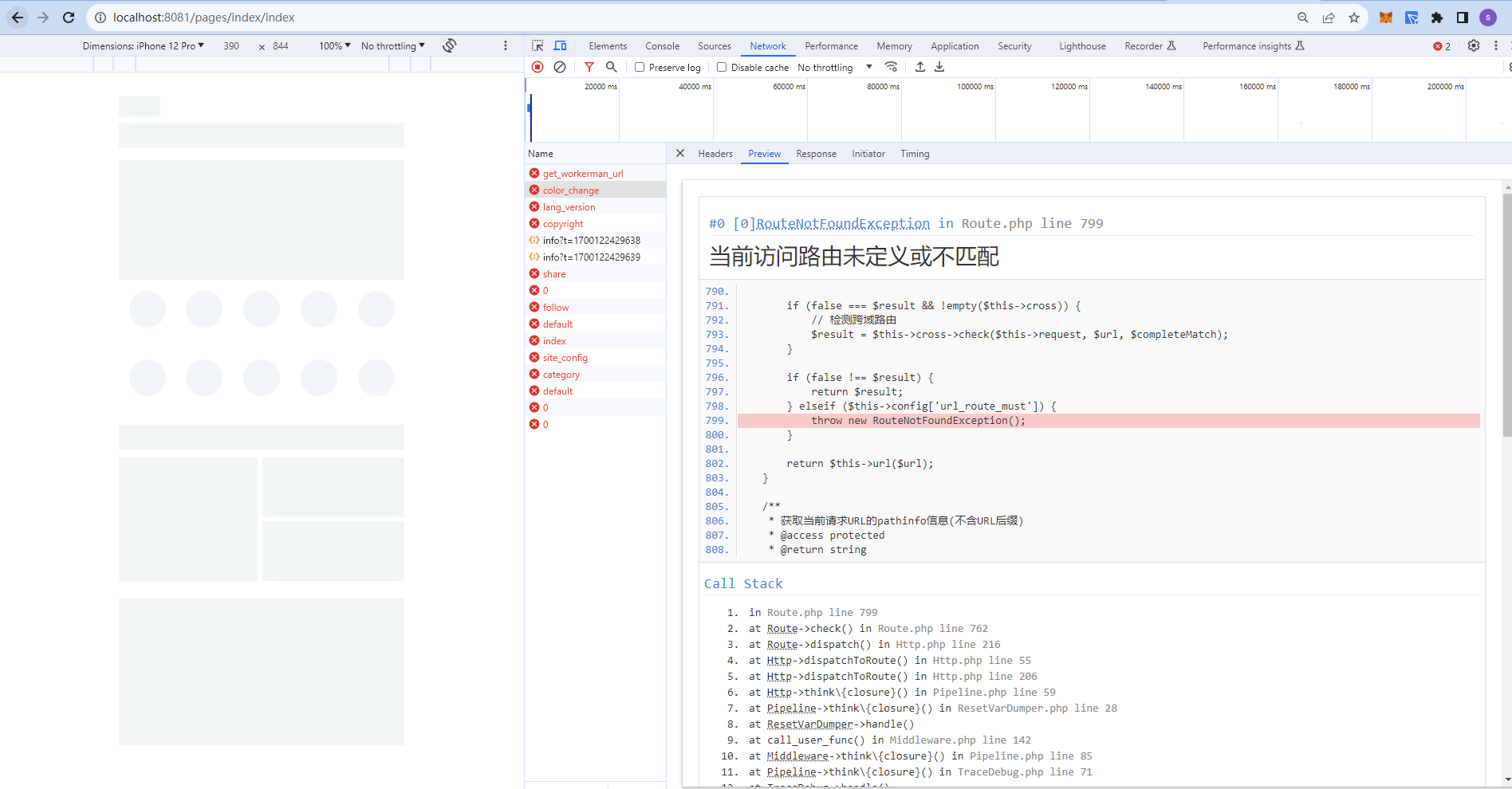Viewport: 1512px width, 789px height.
Task: Open the Performance tab
Action: coord(832,46)
